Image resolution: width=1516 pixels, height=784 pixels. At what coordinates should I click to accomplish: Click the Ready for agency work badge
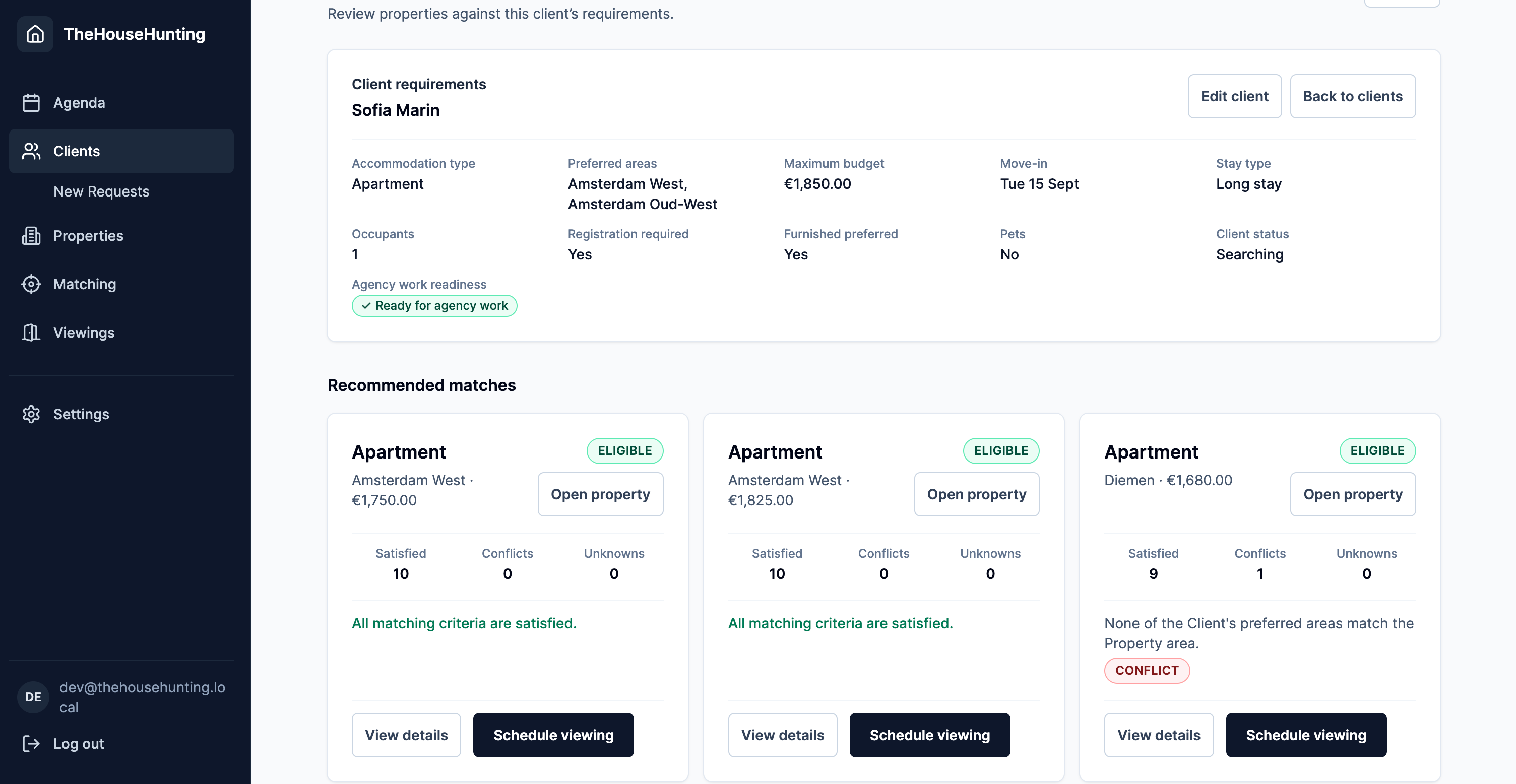click(x=434, y=305)
